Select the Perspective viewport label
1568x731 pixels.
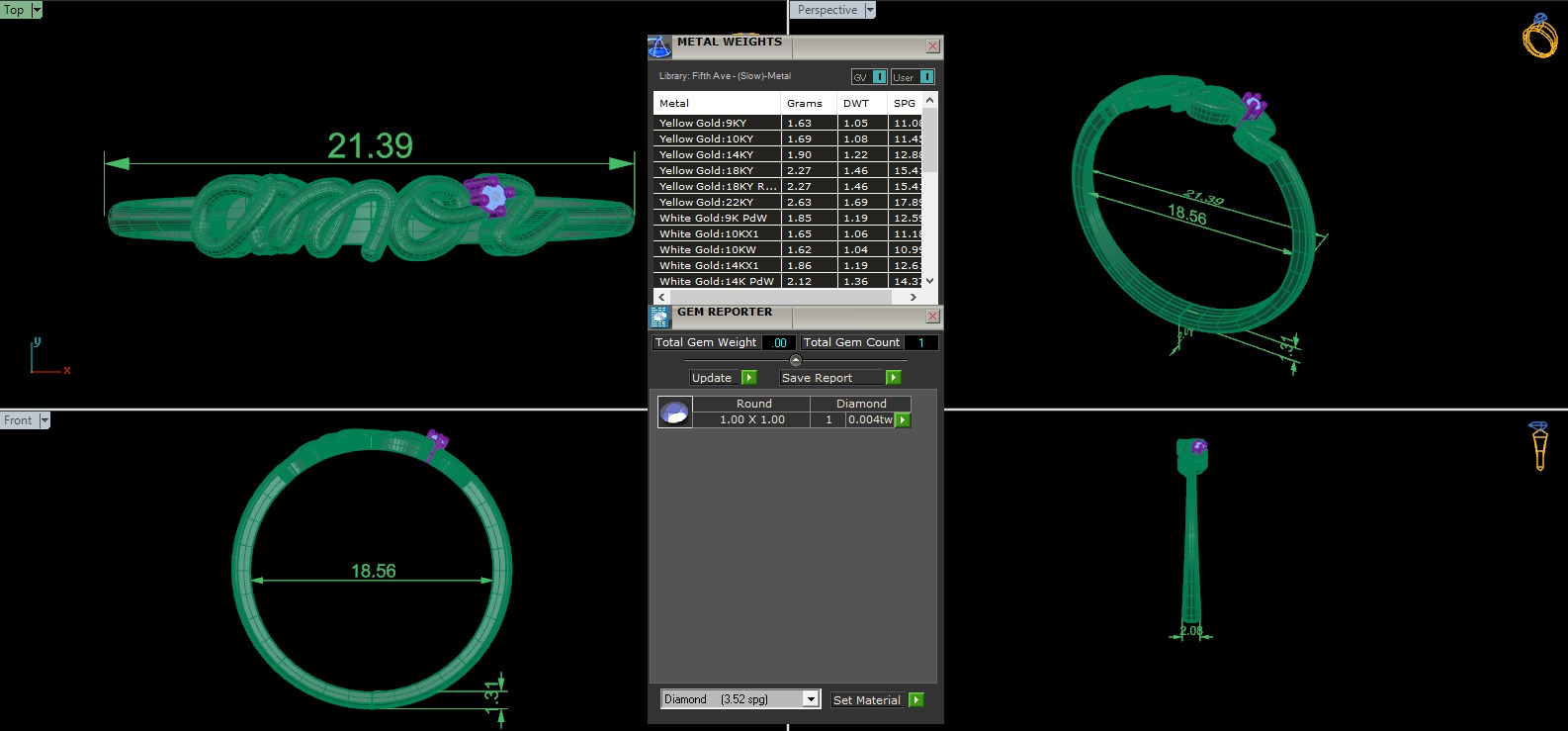828,10
